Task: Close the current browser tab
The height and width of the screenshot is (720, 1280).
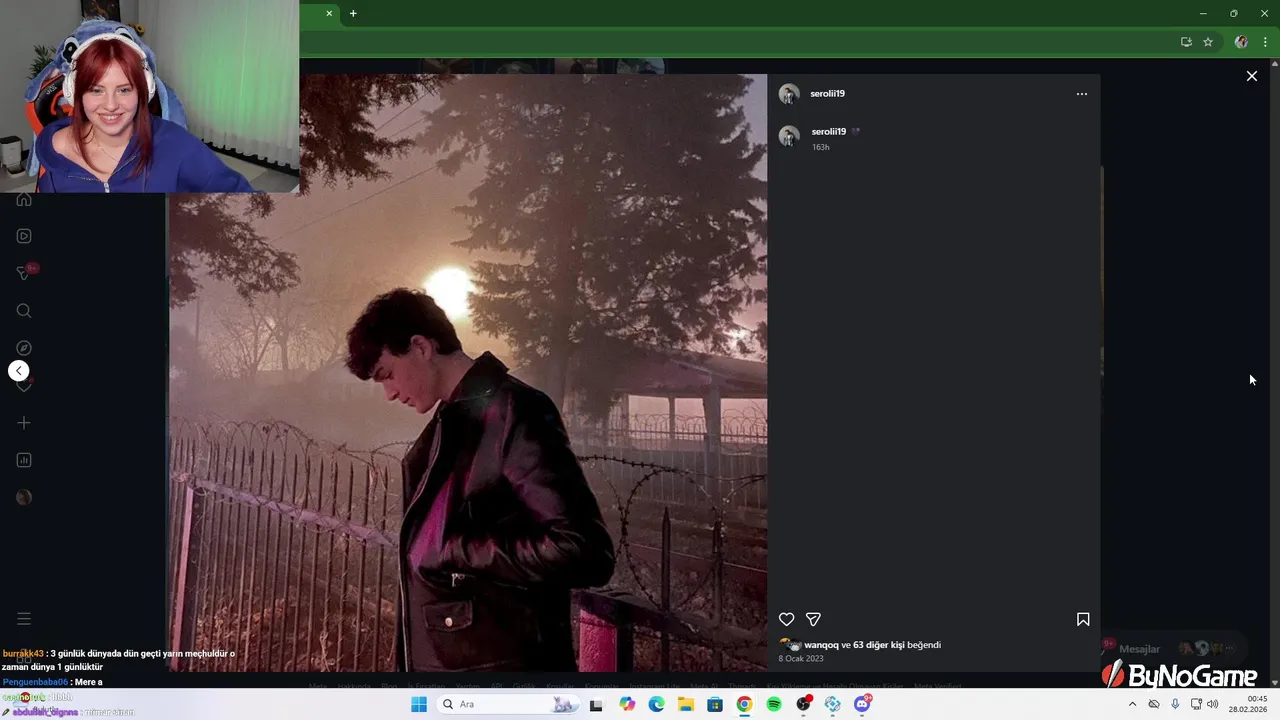Action: pos(329,13)
